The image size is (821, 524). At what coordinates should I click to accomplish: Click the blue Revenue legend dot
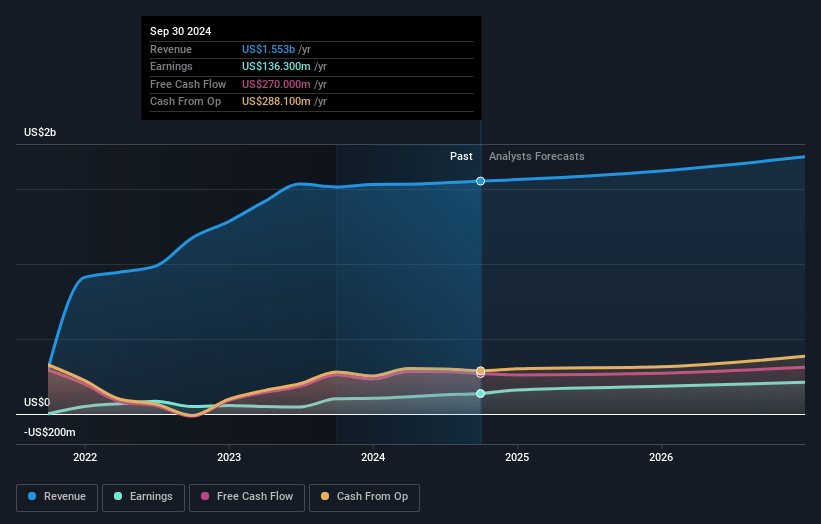[32, 496]
